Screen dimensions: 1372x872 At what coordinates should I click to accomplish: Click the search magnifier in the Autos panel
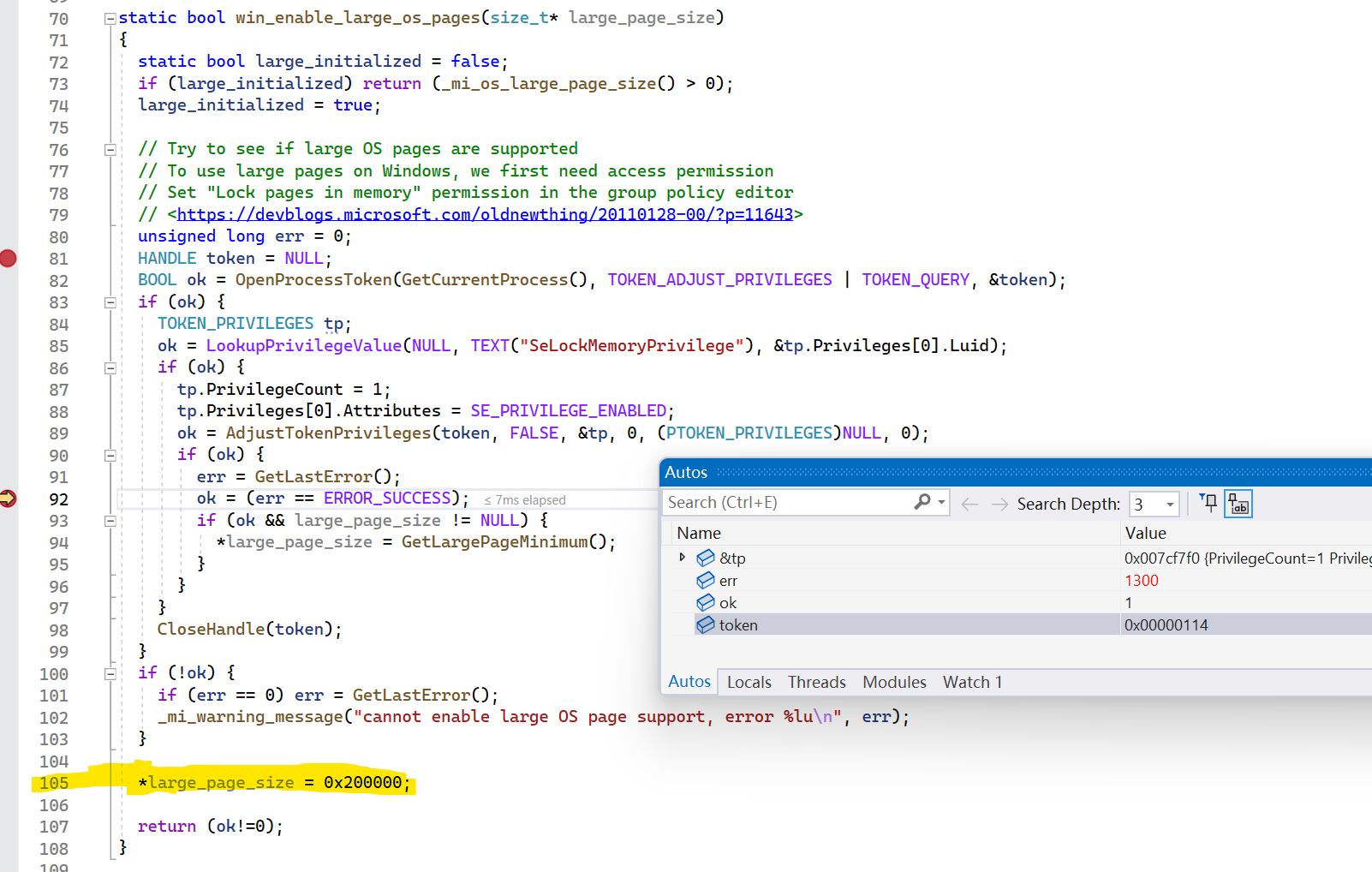tap(922, 502)
